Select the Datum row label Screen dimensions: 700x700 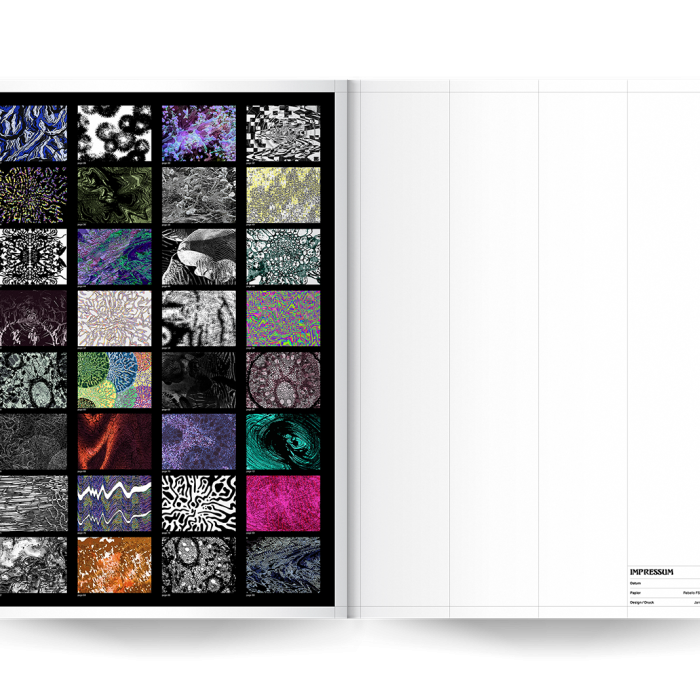[635, 582]
